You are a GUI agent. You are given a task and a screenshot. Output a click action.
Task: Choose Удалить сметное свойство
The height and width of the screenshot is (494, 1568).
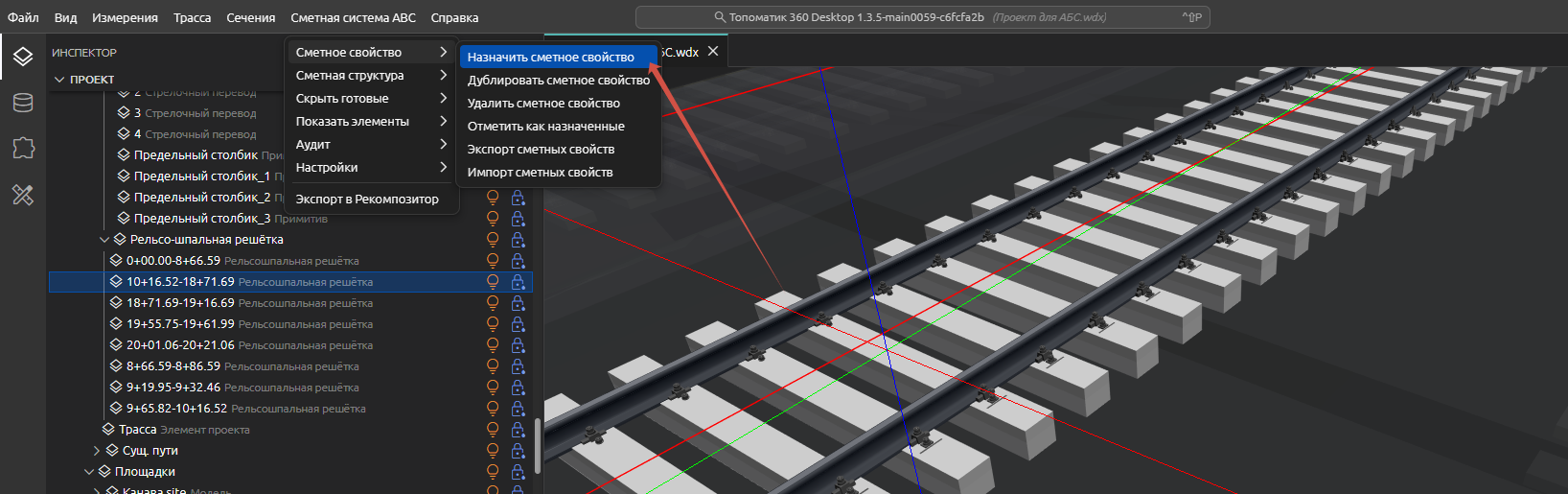559,104
